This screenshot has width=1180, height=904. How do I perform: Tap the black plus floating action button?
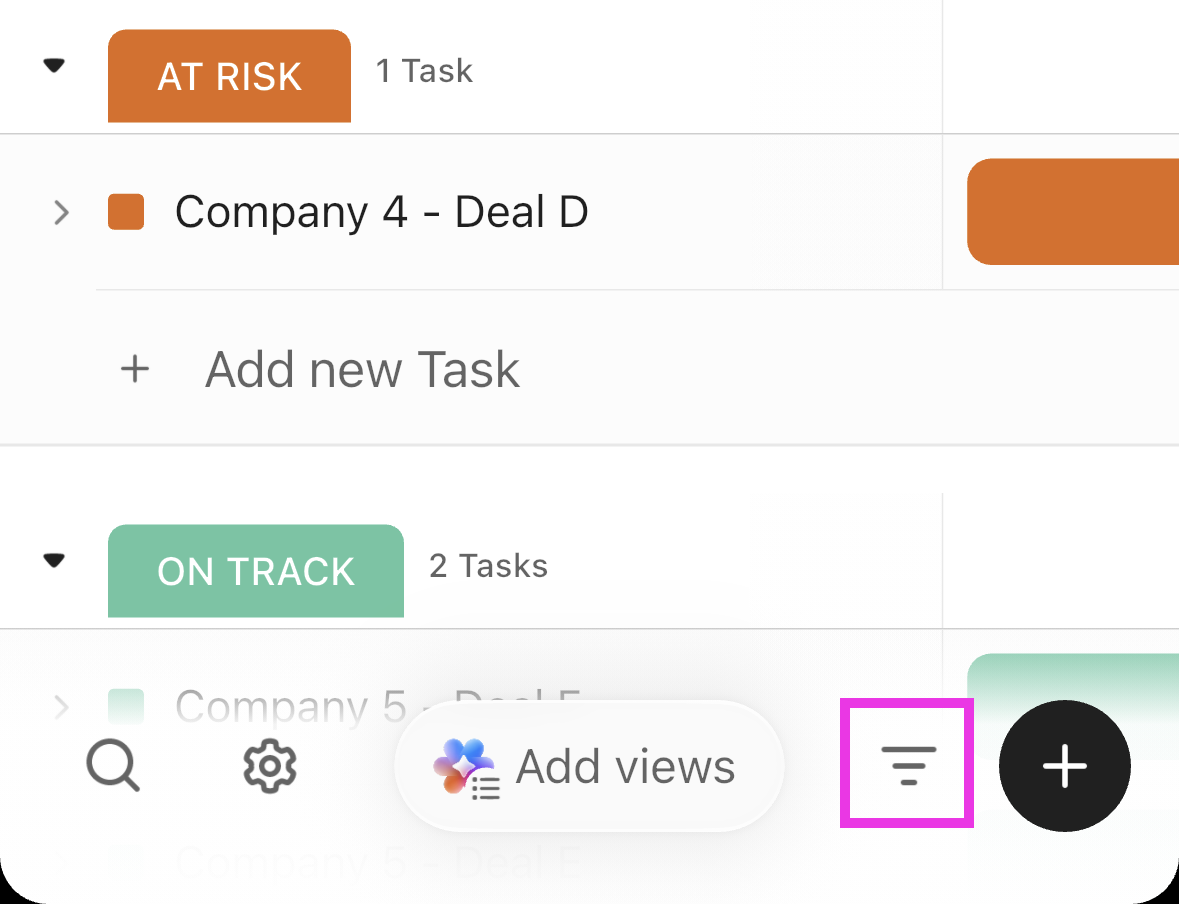(1063, 766)
